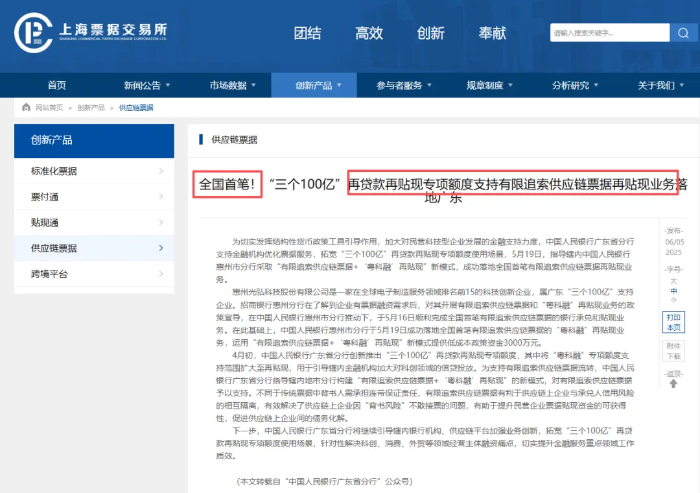Open the 分析研究 navigation menu
700x493 pixels.
571,85
